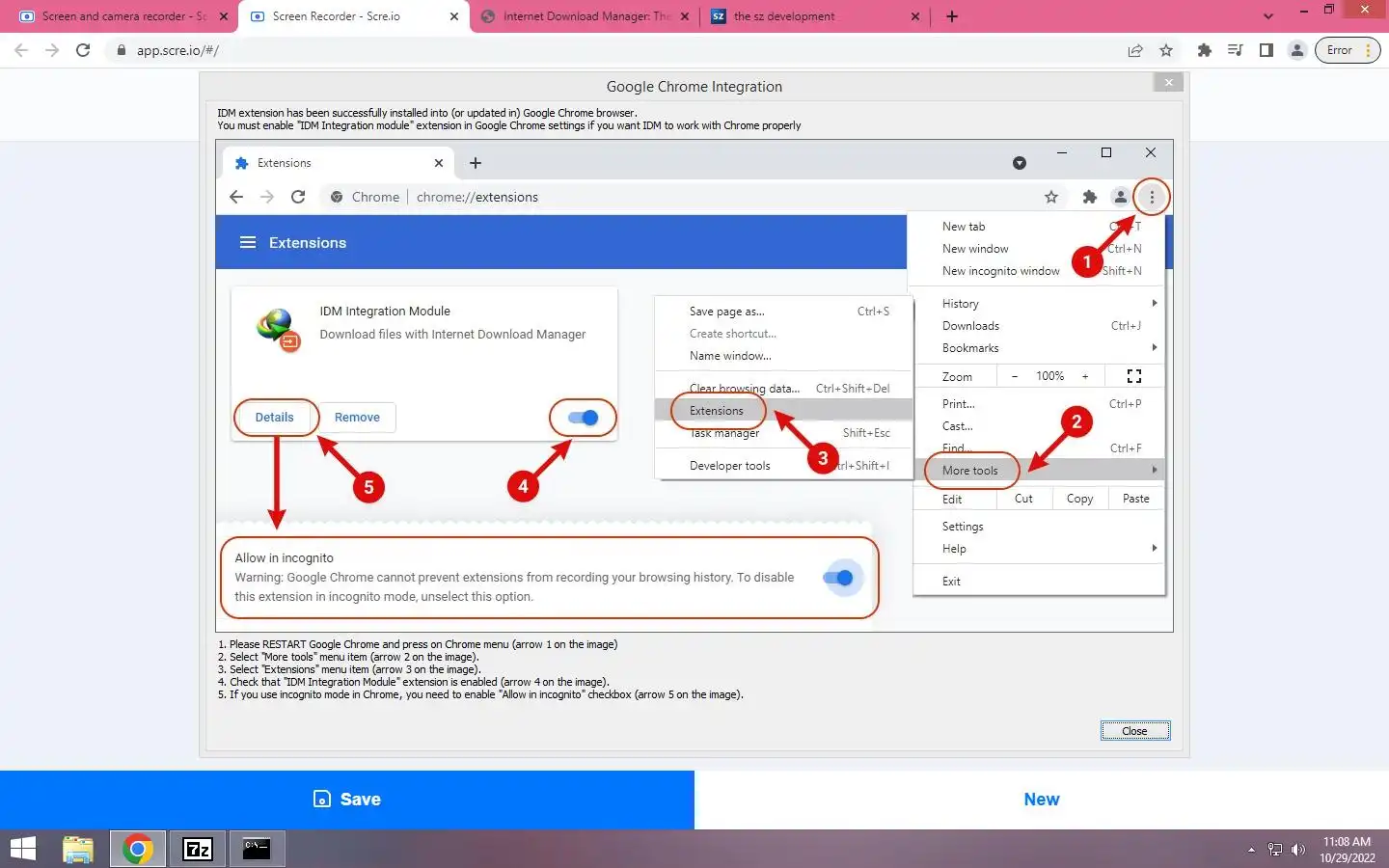Viewport: 1389px width, 868px height.
Task: Dismiss the Google Chrome Integration dialog with X
Action: coord(1168,83)
